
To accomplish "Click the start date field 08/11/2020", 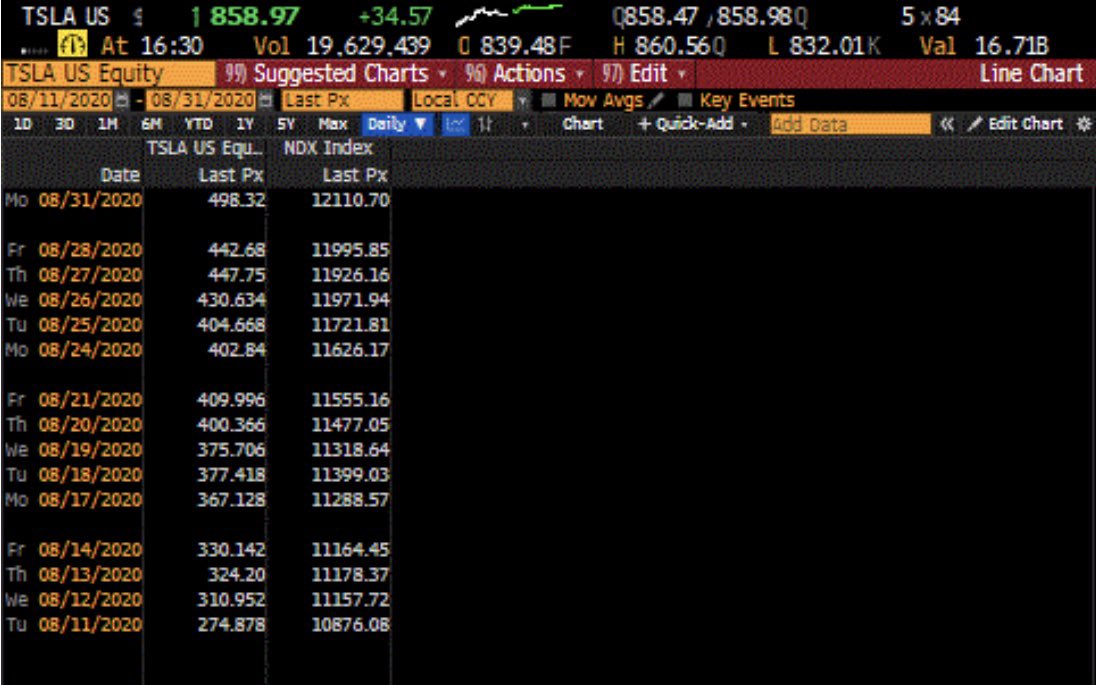I will click(59, 101).
